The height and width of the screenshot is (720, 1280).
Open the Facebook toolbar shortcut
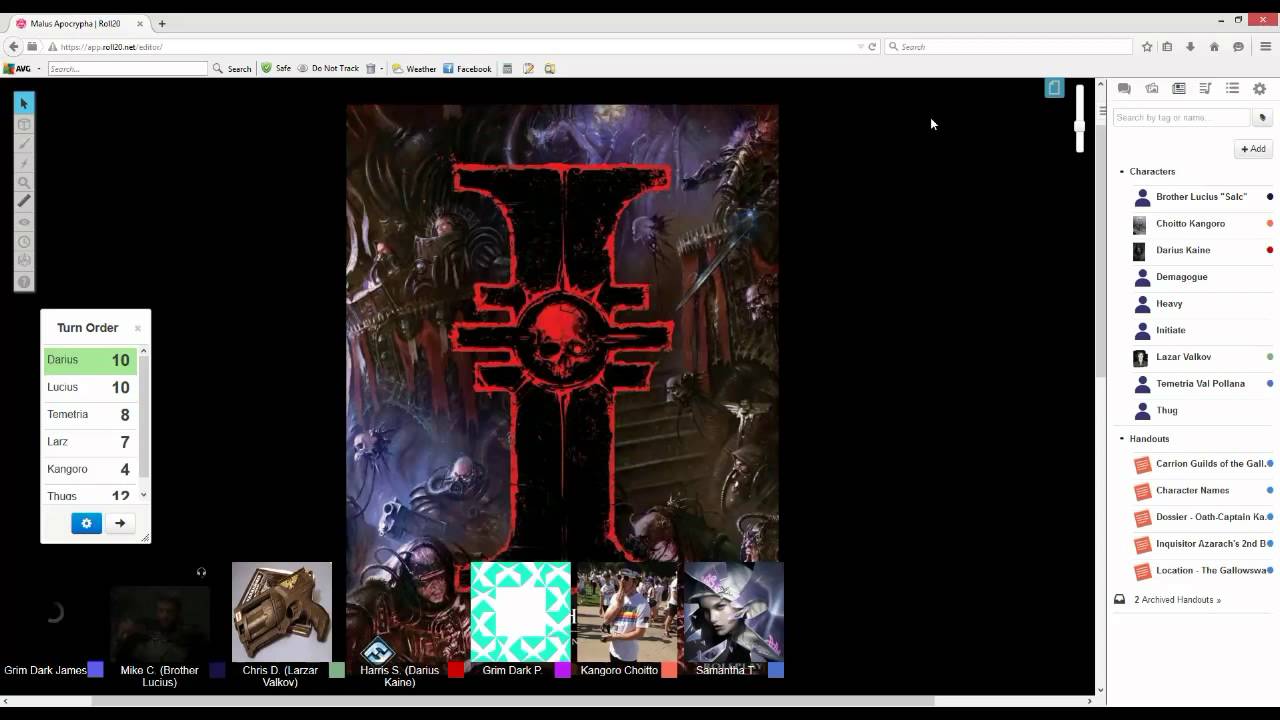click(467, 69)
